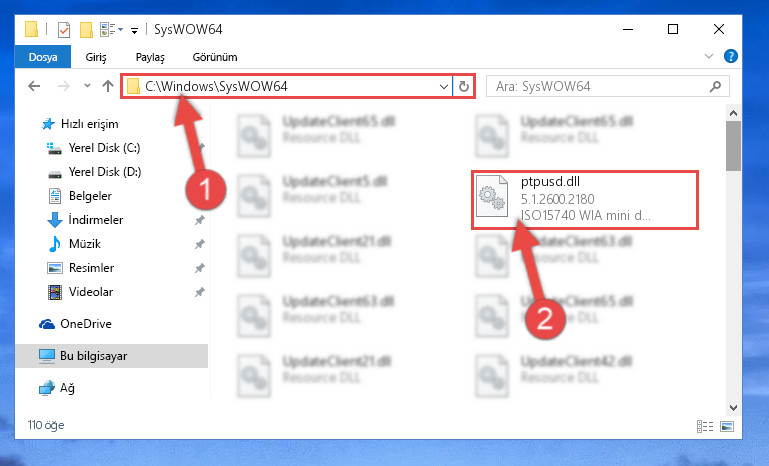Switch to details list view
Viewport: 769px width, 466px height.
click(705, 426)
